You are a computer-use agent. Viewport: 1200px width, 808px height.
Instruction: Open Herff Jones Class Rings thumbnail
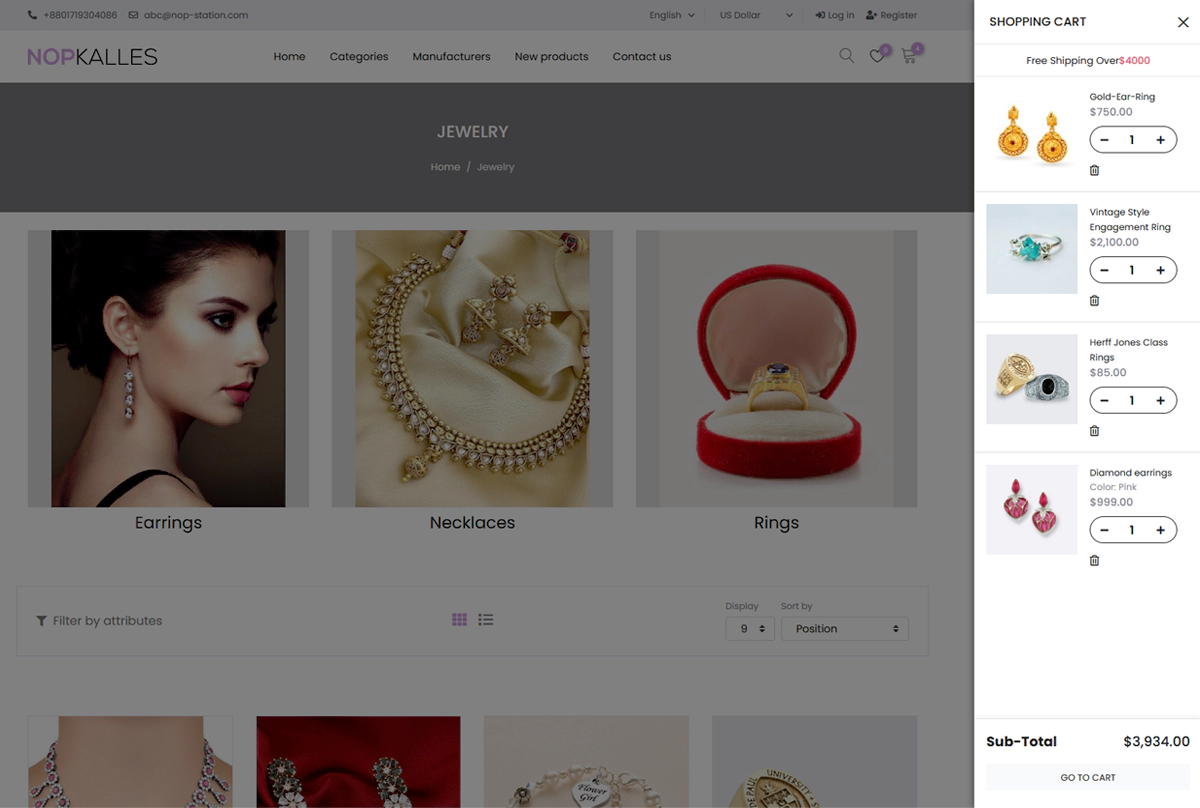pyautogui.click(x=1032, y=379)
